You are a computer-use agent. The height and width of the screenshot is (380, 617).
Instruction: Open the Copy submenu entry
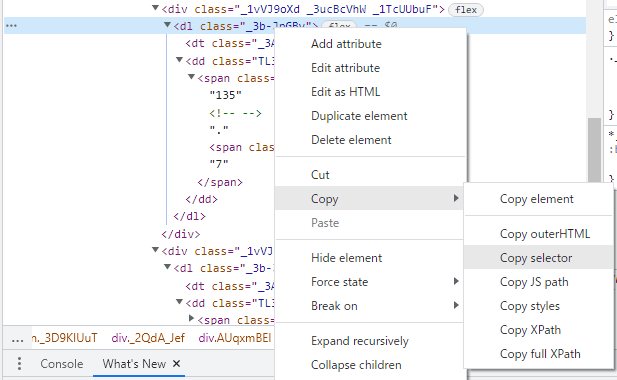[370, 199]
